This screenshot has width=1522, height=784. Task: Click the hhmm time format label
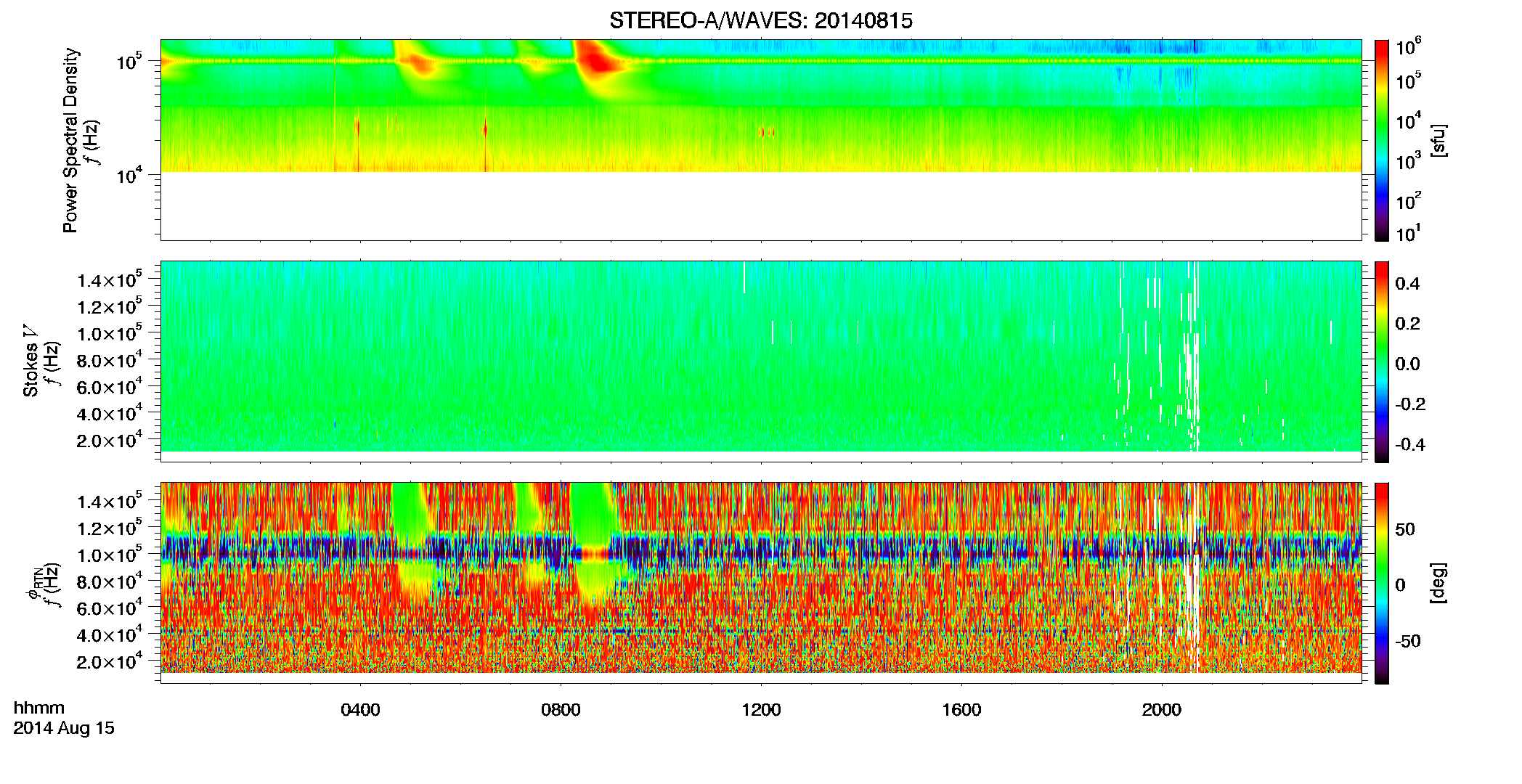tap(39, 709)
